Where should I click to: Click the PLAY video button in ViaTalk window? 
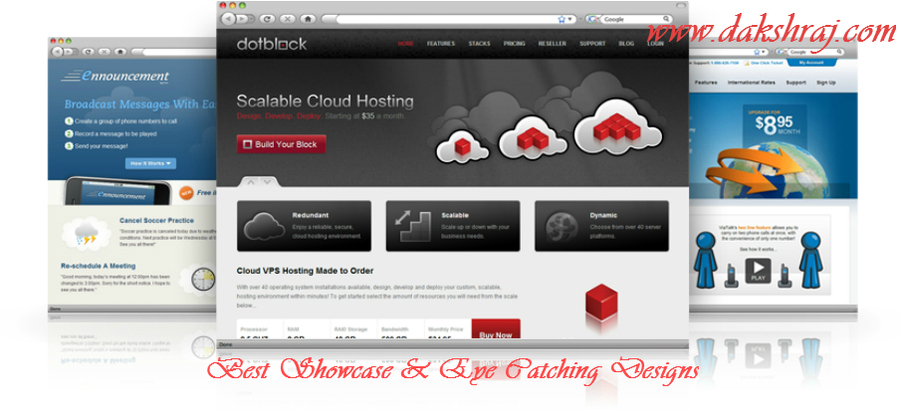click(758, 270)
